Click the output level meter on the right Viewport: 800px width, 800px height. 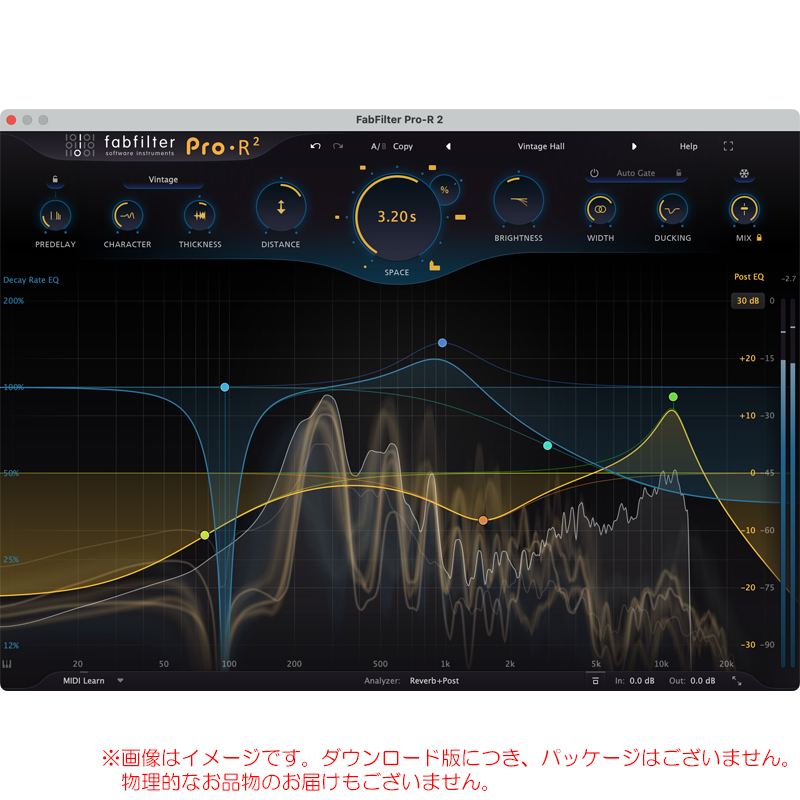(788, 483)
